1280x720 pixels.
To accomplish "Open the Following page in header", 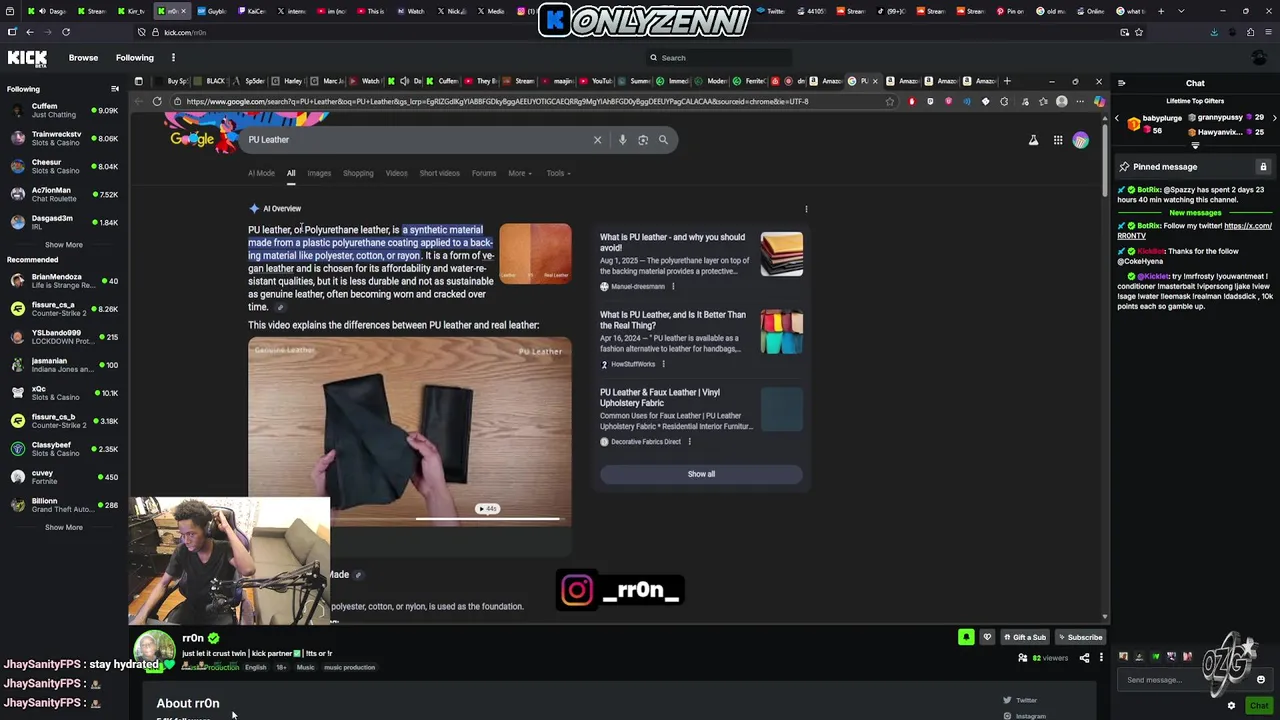I will (134, 58).
